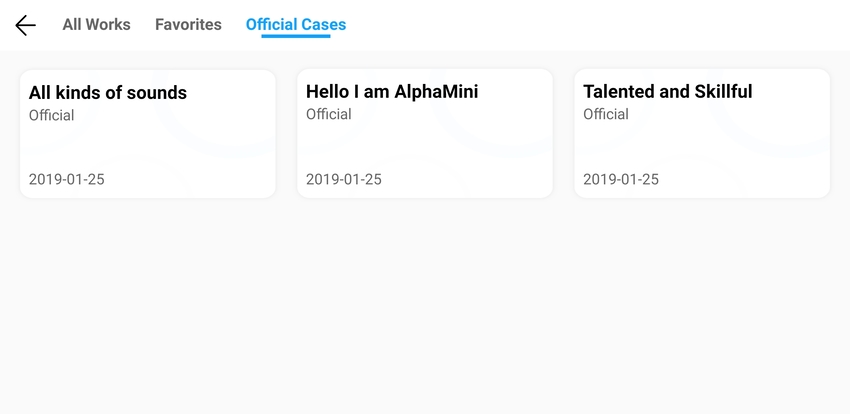Click the blank middle of the AlphaMini card
Image resolution: width=850 pixels, height=414 pixels.
pyautogui.click(x=425, y=146)
